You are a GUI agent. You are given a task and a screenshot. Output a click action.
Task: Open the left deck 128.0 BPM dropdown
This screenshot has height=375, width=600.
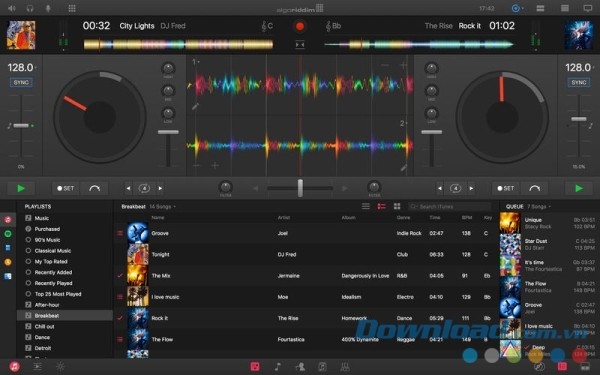tap(22, 68)
